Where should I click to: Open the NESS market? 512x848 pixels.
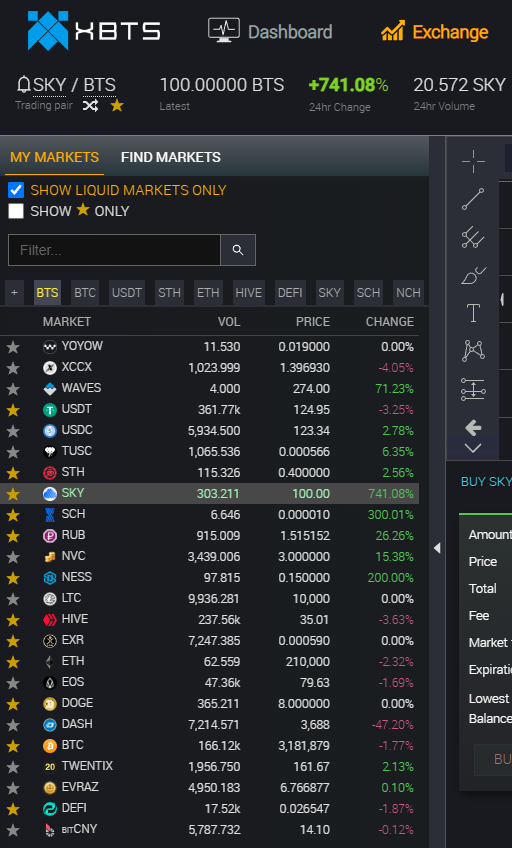(x=209, y=578)
